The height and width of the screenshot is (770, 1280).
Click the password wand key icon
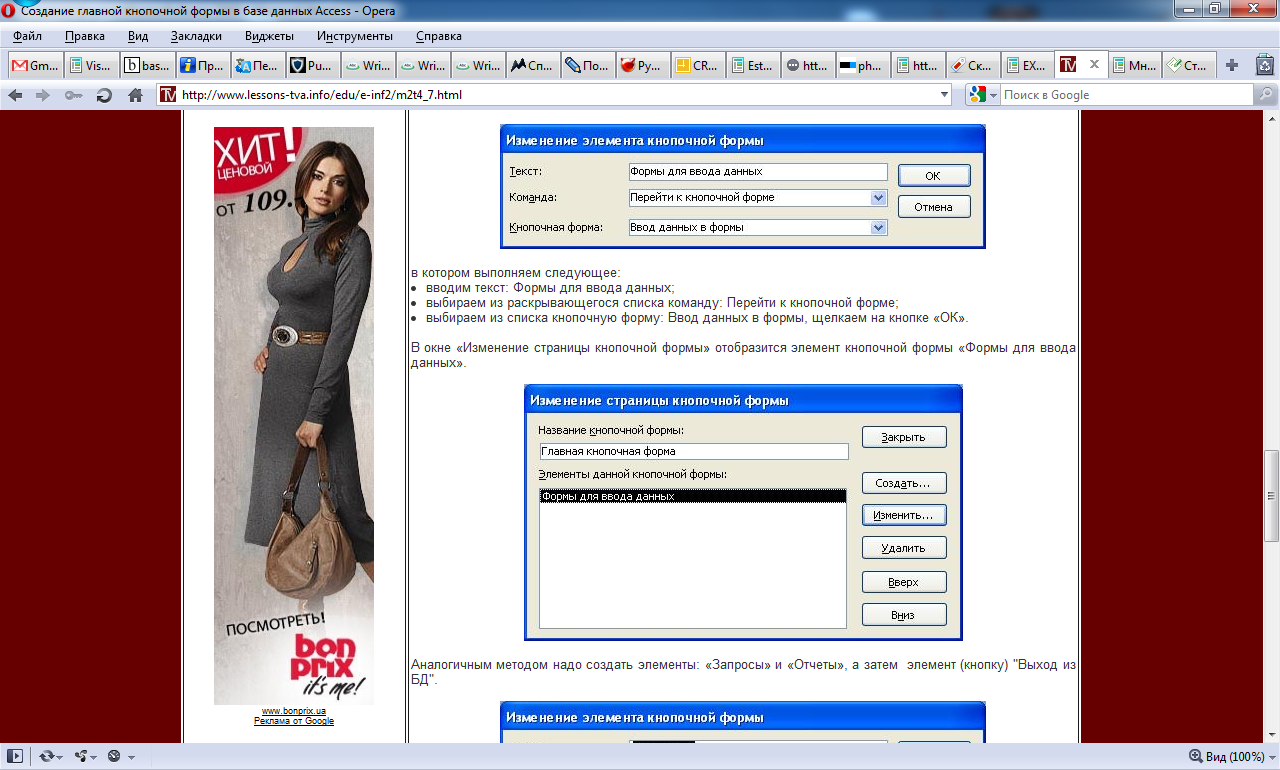point(73,95)
